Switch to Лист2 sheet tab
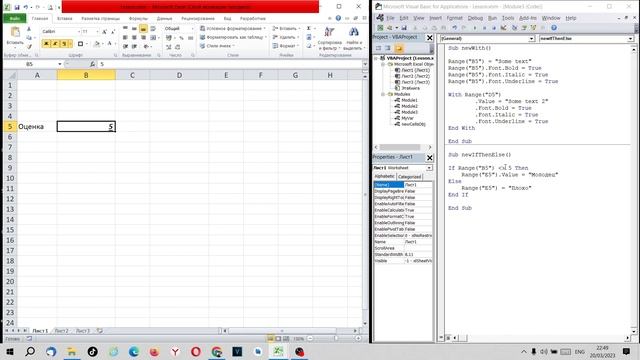Screen dimensions: 640x360 pyautogui.click(x=62, y=331)
